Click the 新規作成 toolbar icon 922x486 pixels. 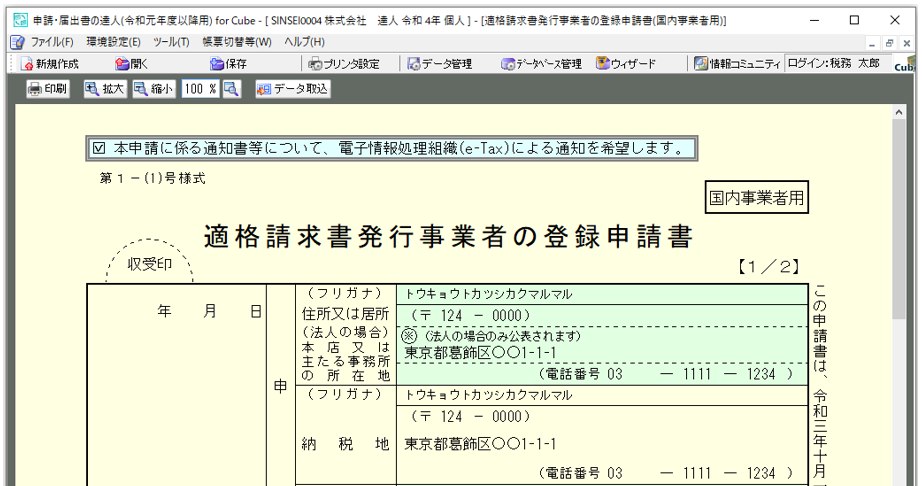49,64
